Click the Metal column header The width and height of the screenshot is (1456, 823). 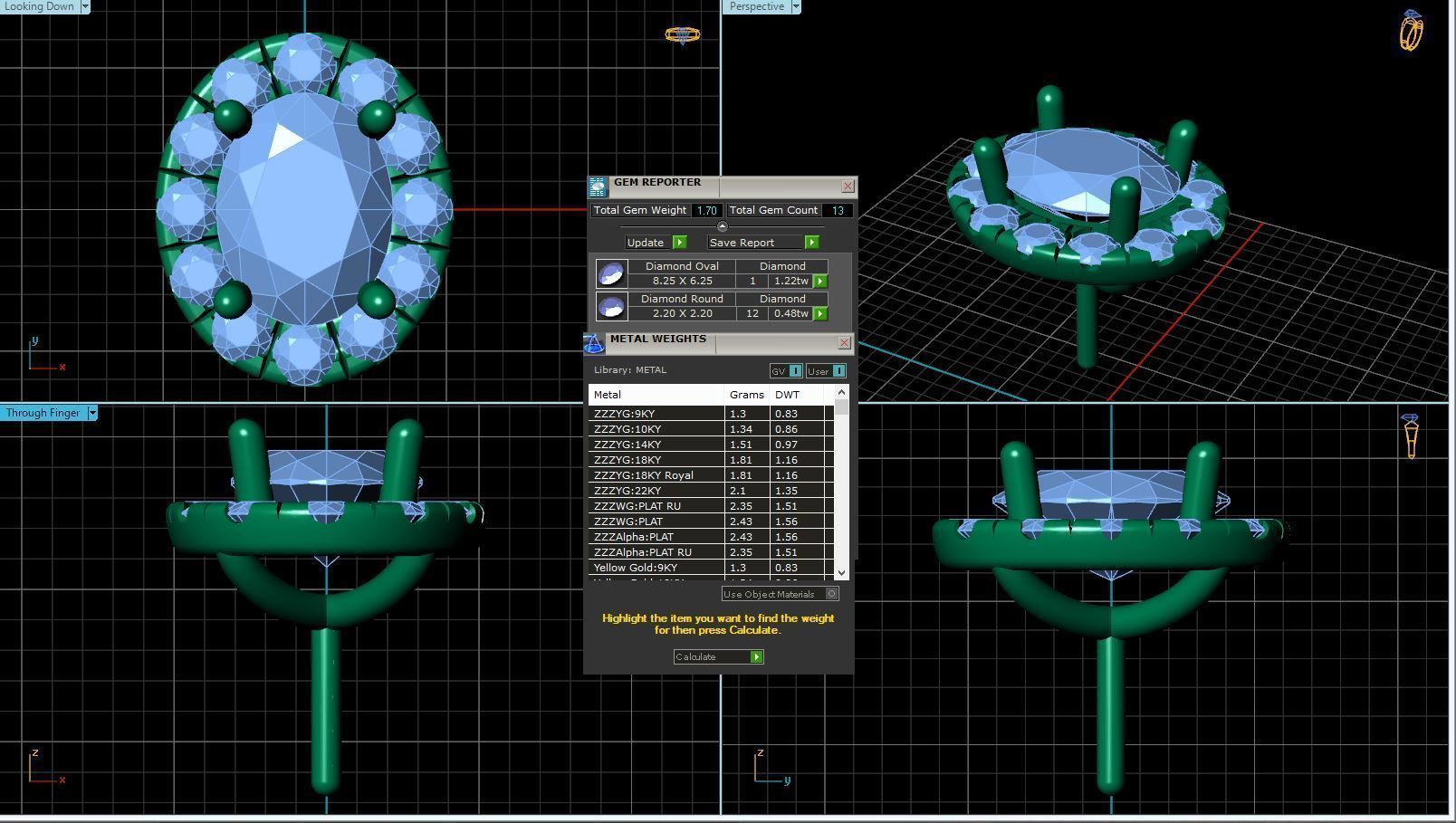click(x=656, y=395)
